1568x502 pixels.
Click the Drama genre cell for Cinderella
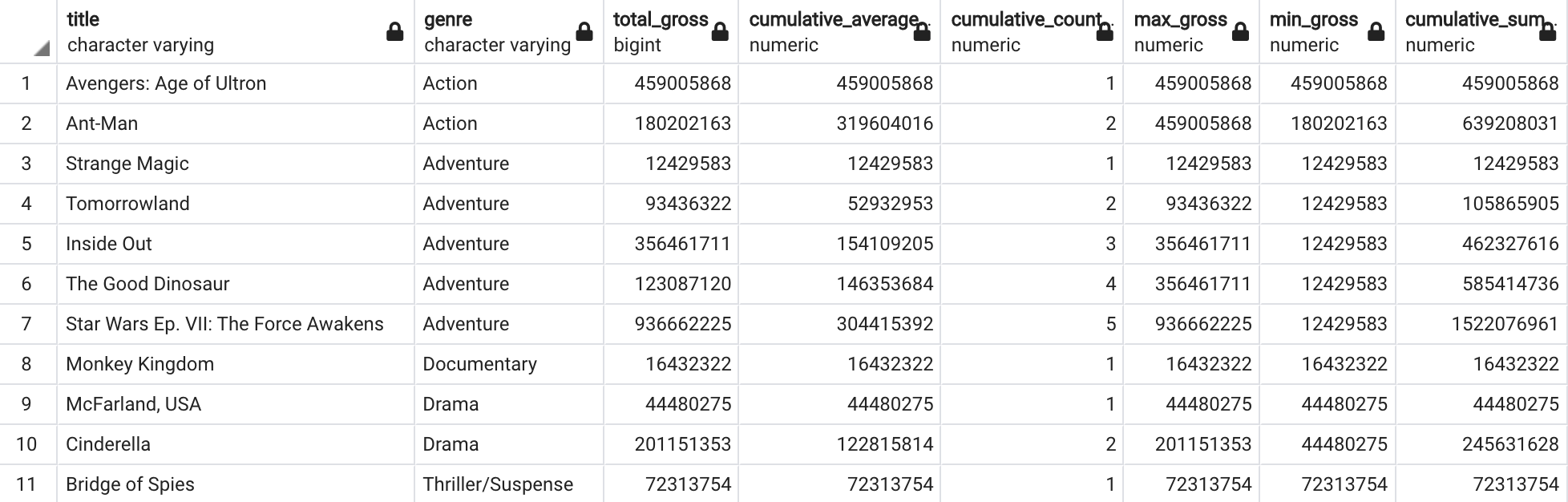click(509, 444)
